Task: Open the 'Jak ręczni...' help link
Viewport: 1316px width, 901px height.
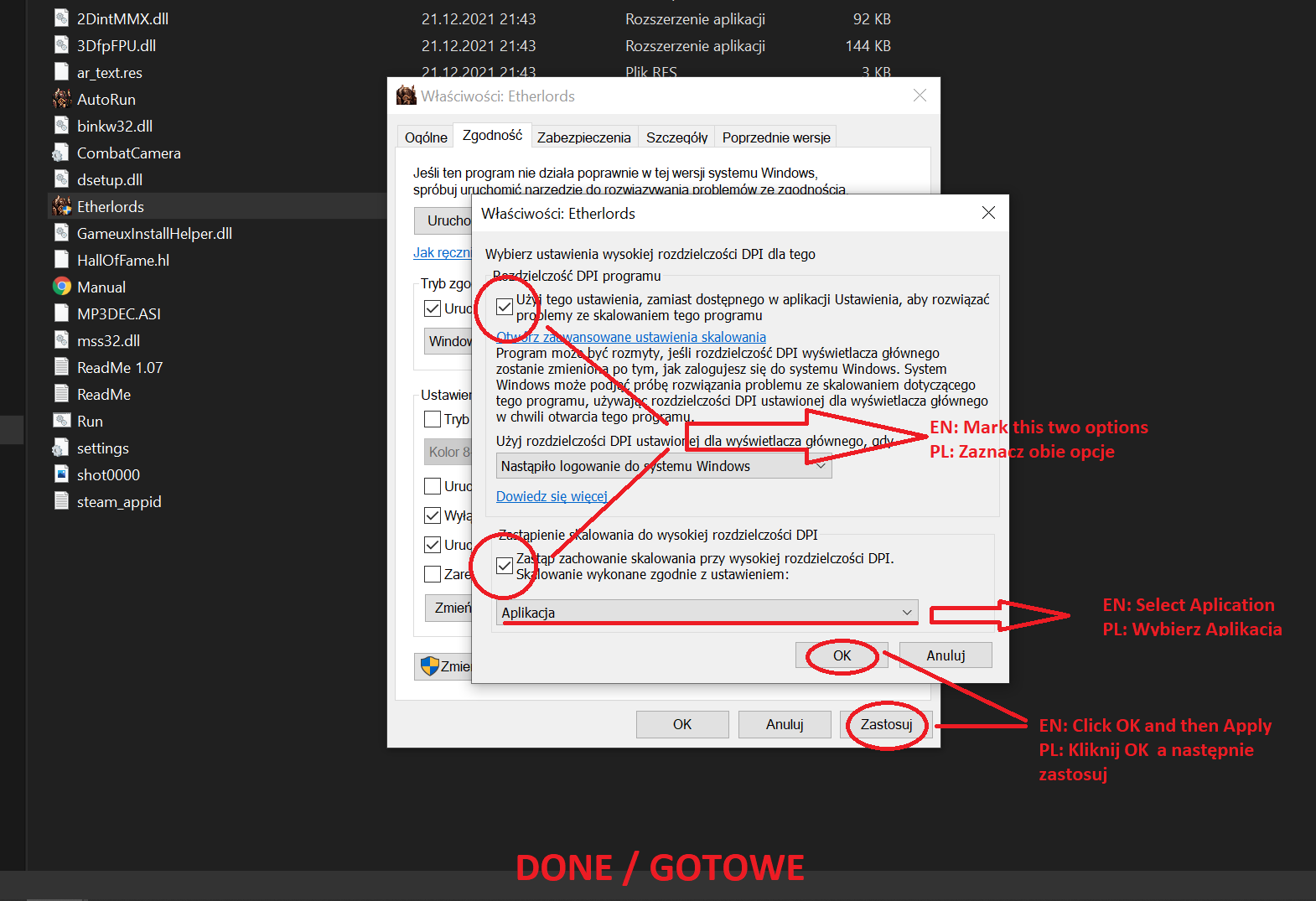Action: 443,252
